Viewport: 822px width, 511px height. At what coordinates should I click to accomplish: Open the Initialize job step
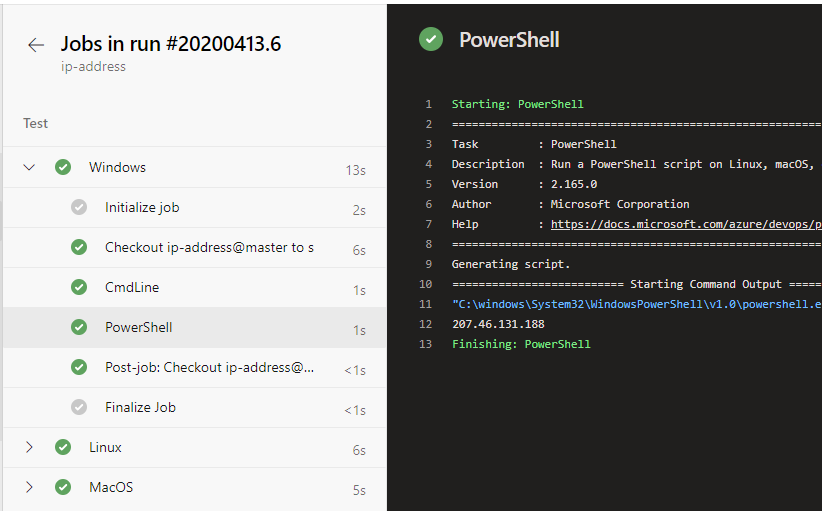tap(194, 208)
